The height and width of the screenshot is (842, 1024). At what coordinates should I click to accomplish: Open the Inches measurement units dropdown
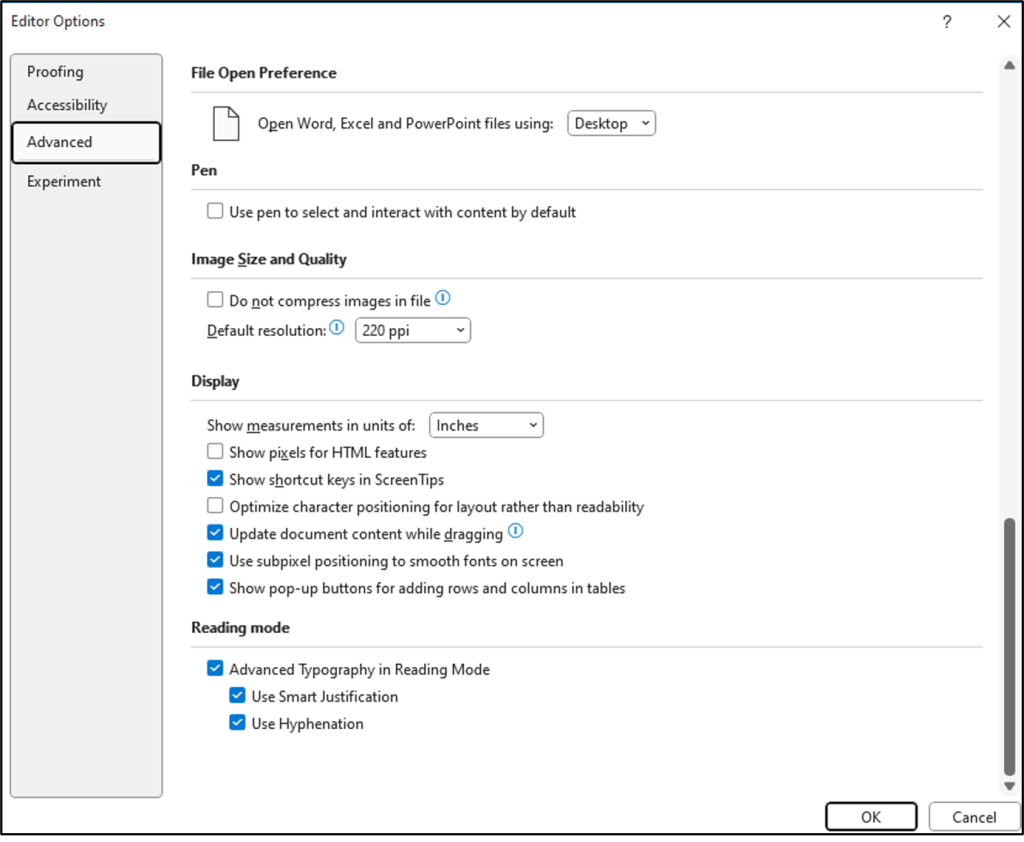(x=486, y=425)
